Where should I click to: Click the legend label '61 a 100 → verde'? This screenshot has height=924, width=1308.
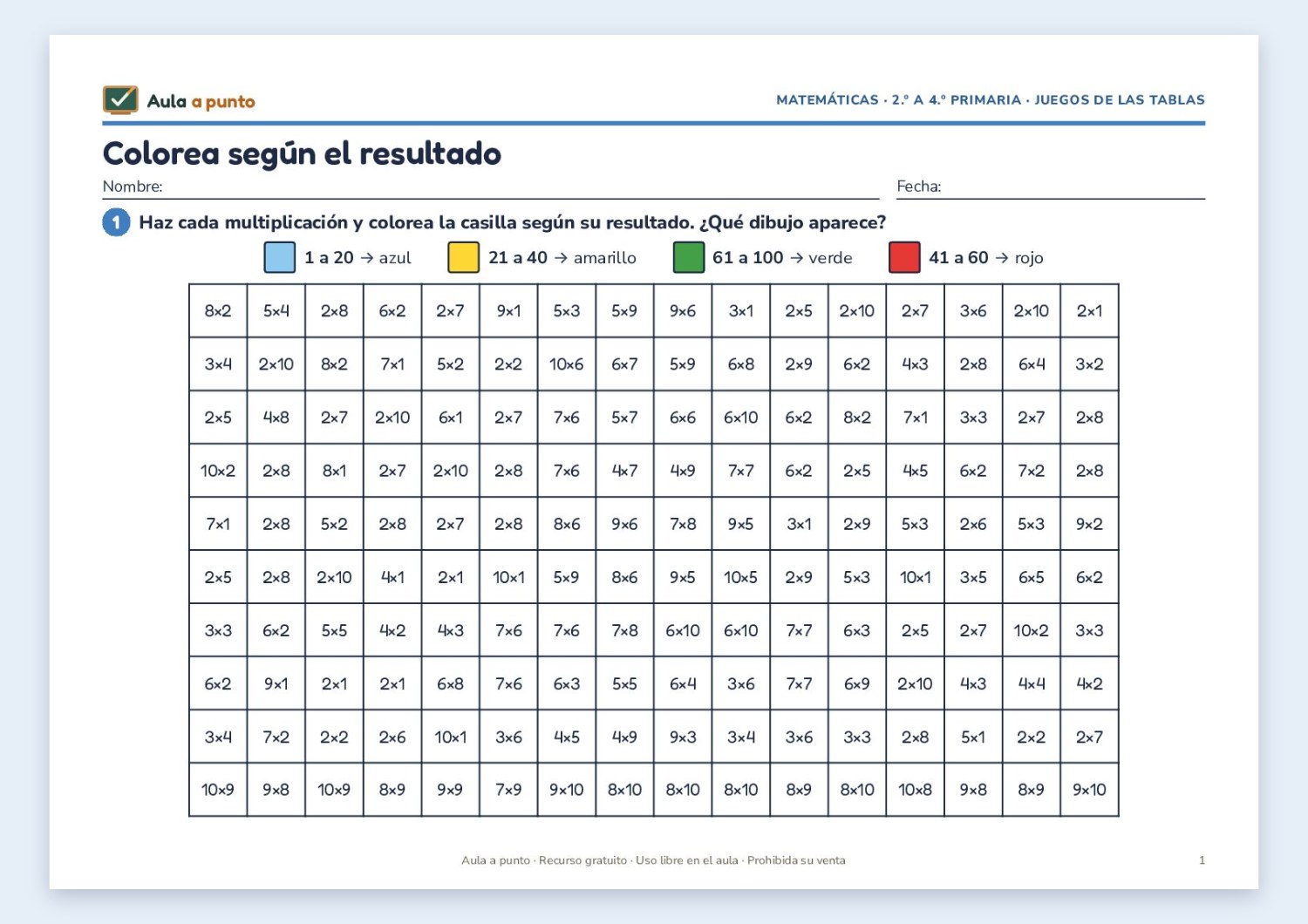pos(782,258)
